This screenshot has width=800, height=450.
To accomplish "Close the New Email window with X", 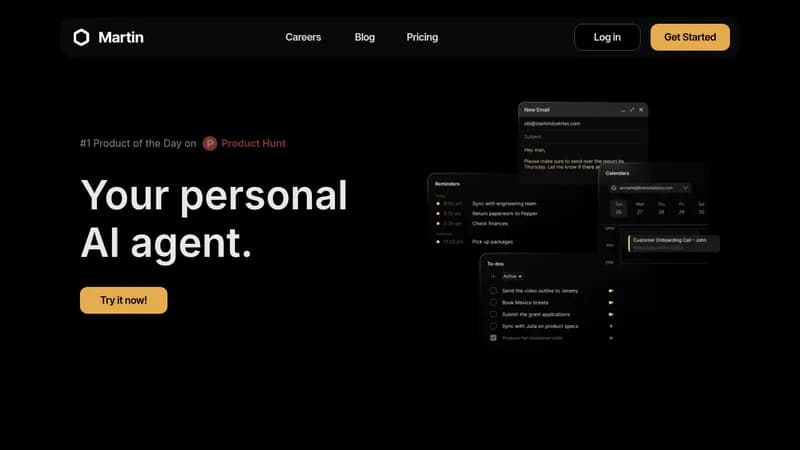I will tap(641, 110).
